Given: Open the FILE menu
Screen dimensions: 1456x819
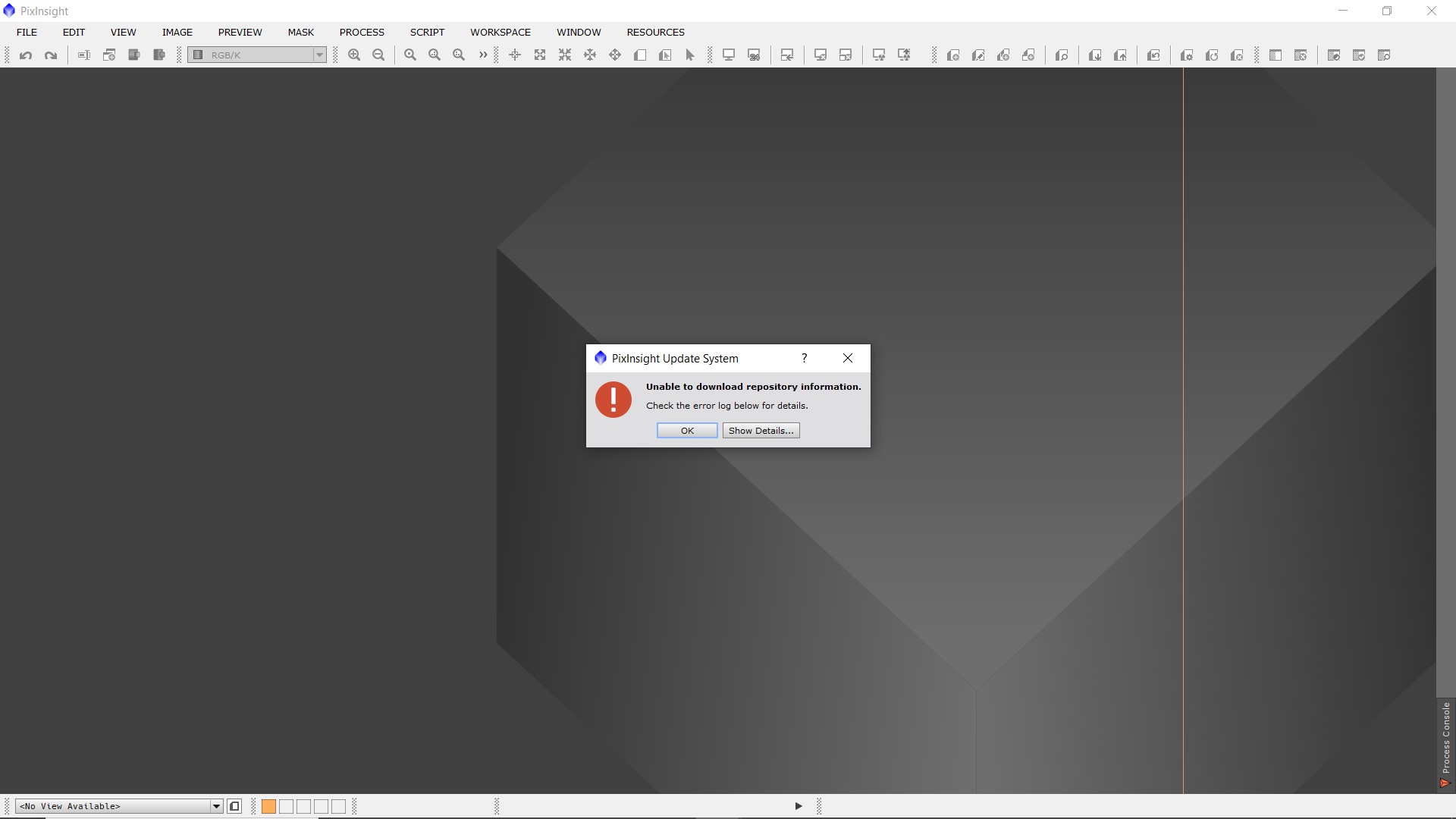Looking at the screenshot, I should (x=27, y=32).
